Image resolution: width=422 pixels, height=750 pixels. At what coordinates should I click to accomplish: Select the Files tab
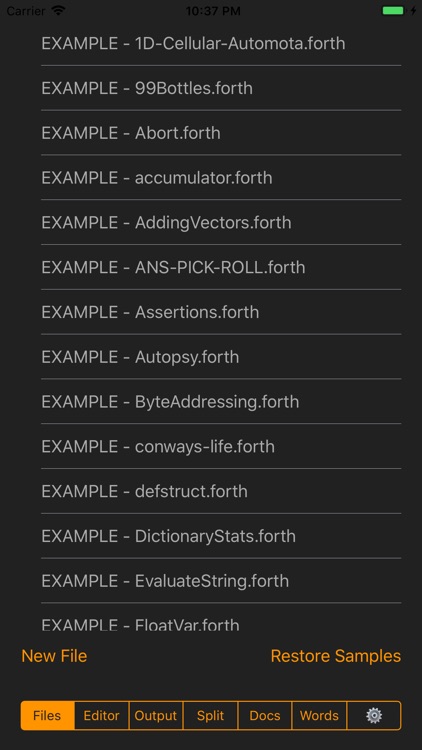point(47,716)
